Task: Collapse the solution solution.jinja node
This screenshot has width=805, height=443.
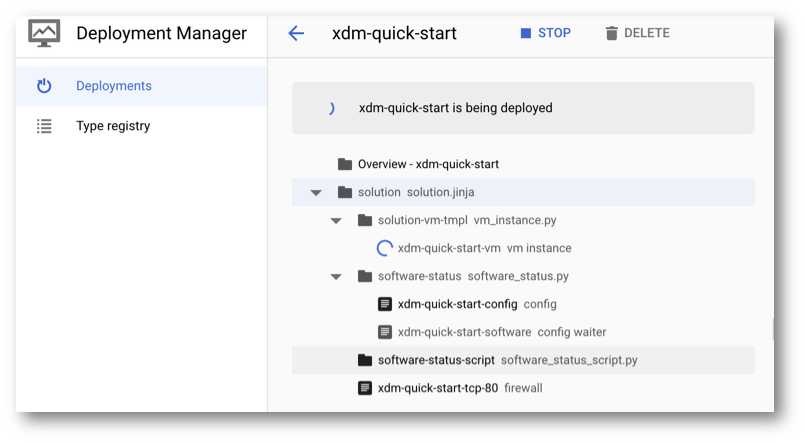Action: (316, 193)
